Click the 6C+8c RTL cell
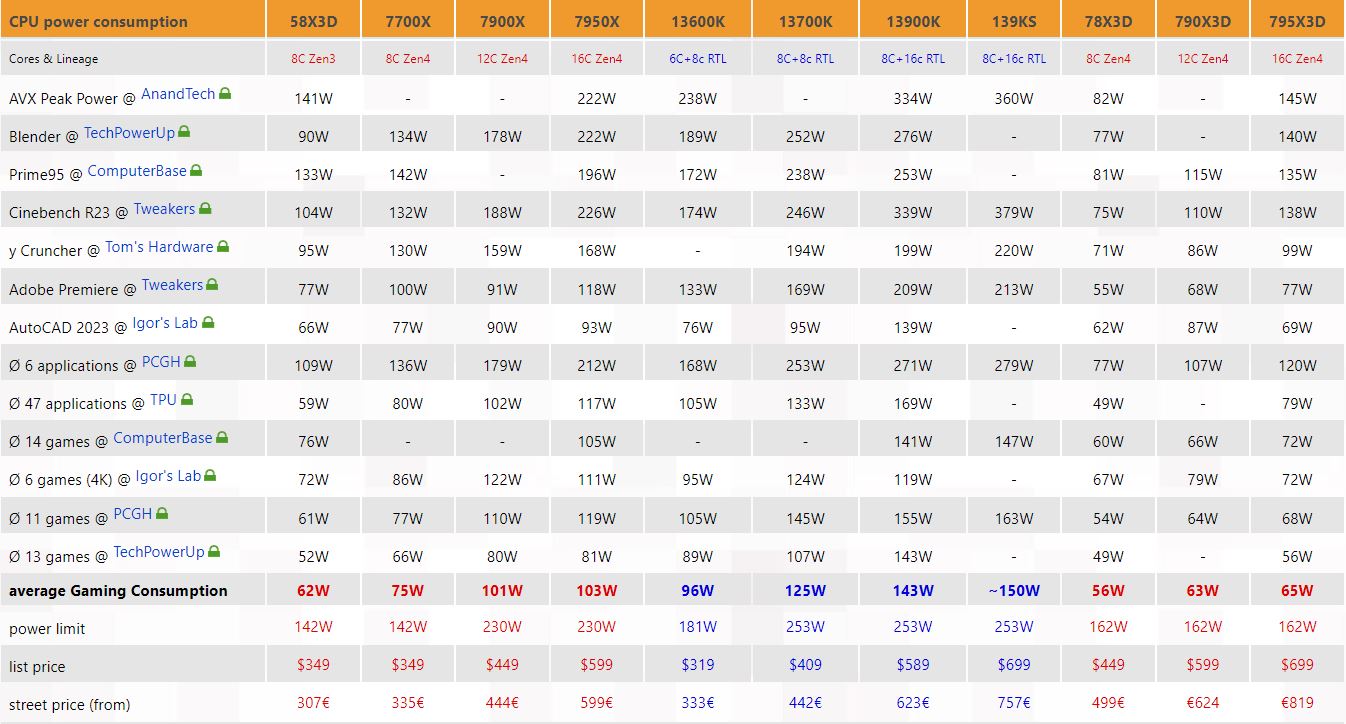 697,59
